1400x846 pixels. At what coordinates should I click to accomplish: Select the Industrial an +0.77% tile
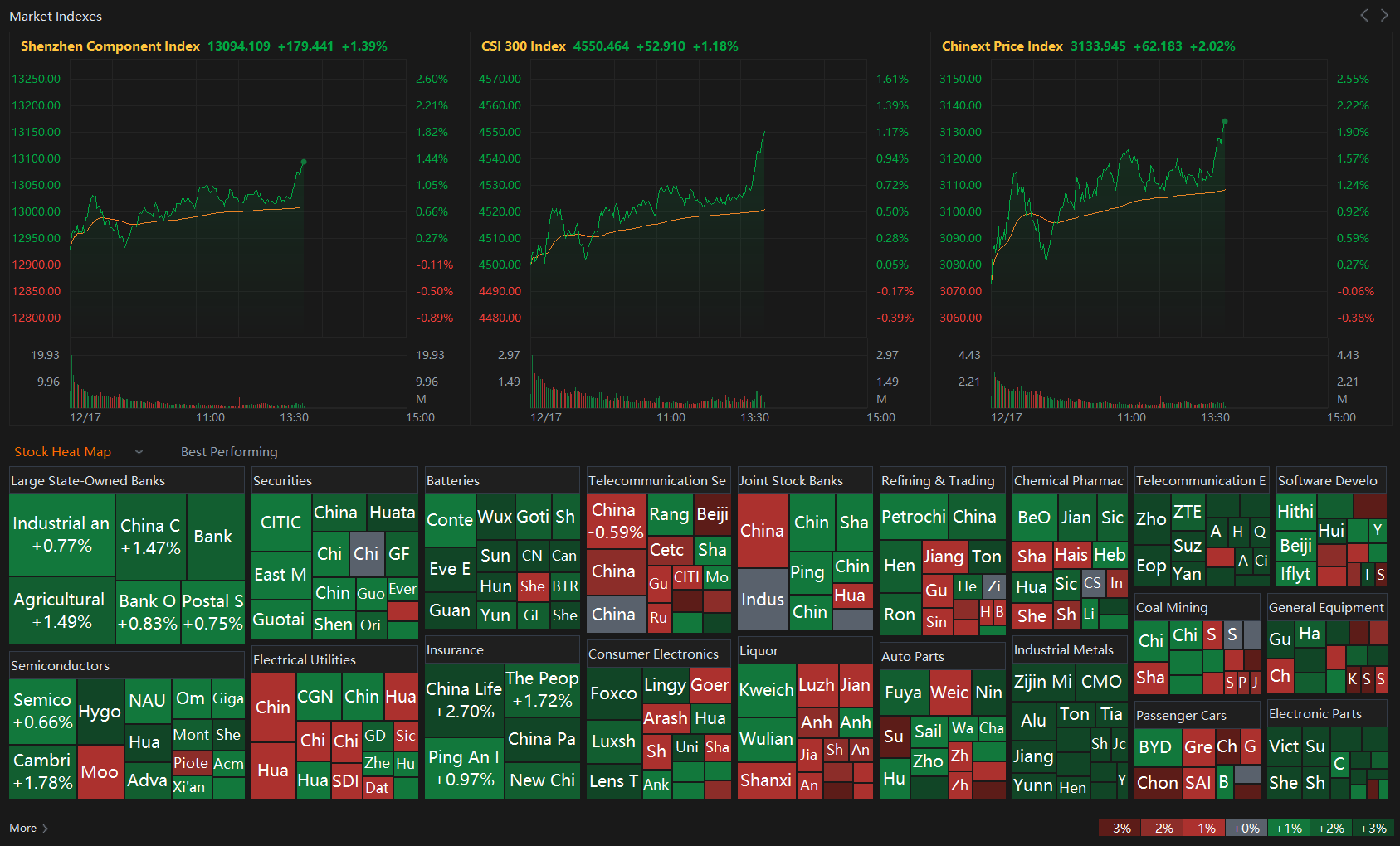click(x=62, y=535)
